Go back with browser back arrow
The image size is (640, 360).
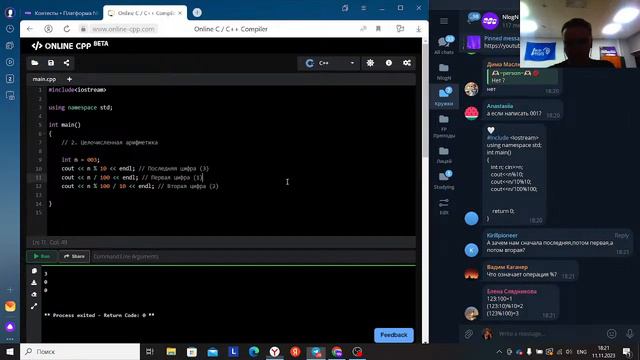(30, 29)
